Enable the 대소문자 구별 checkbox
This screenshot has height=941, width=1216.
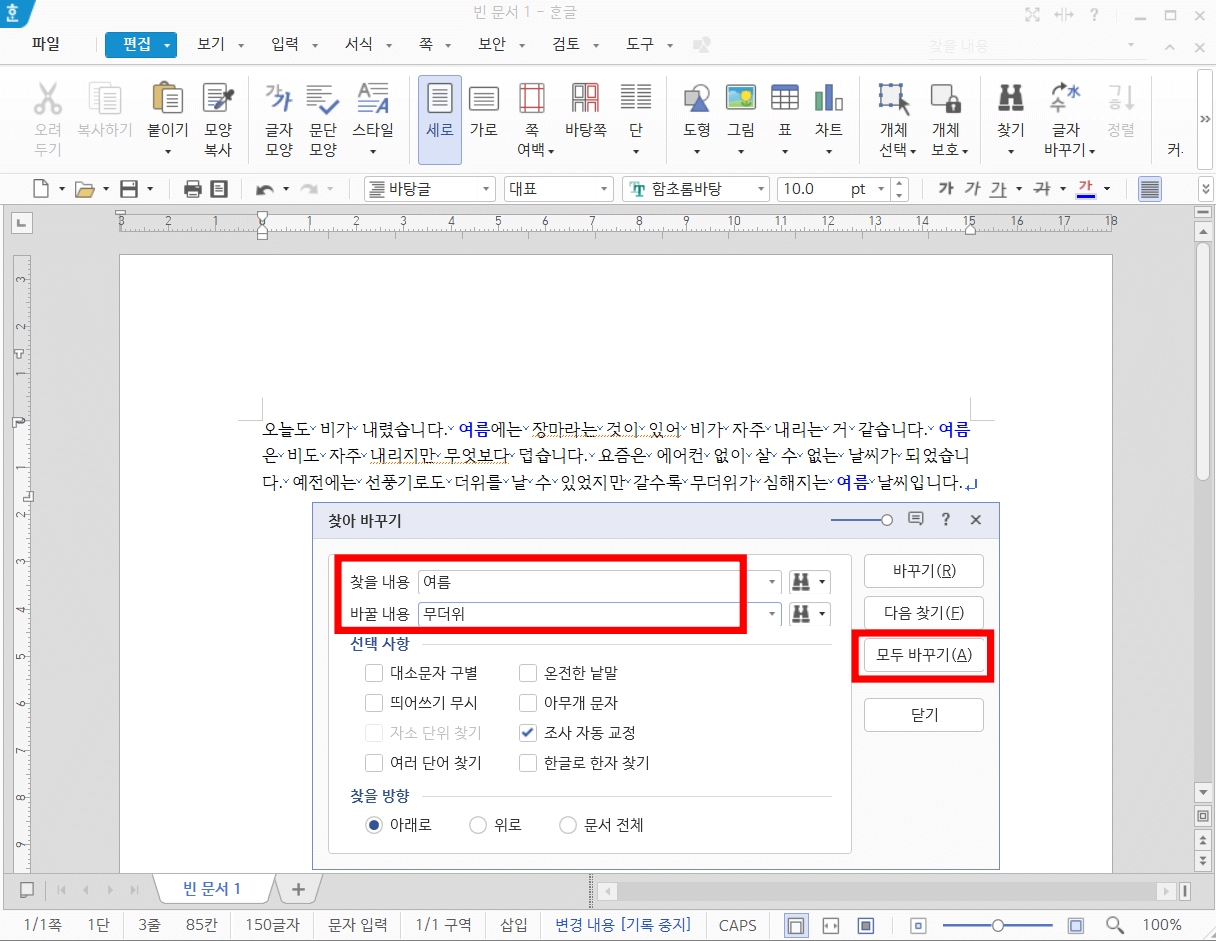tap(375, 673)
